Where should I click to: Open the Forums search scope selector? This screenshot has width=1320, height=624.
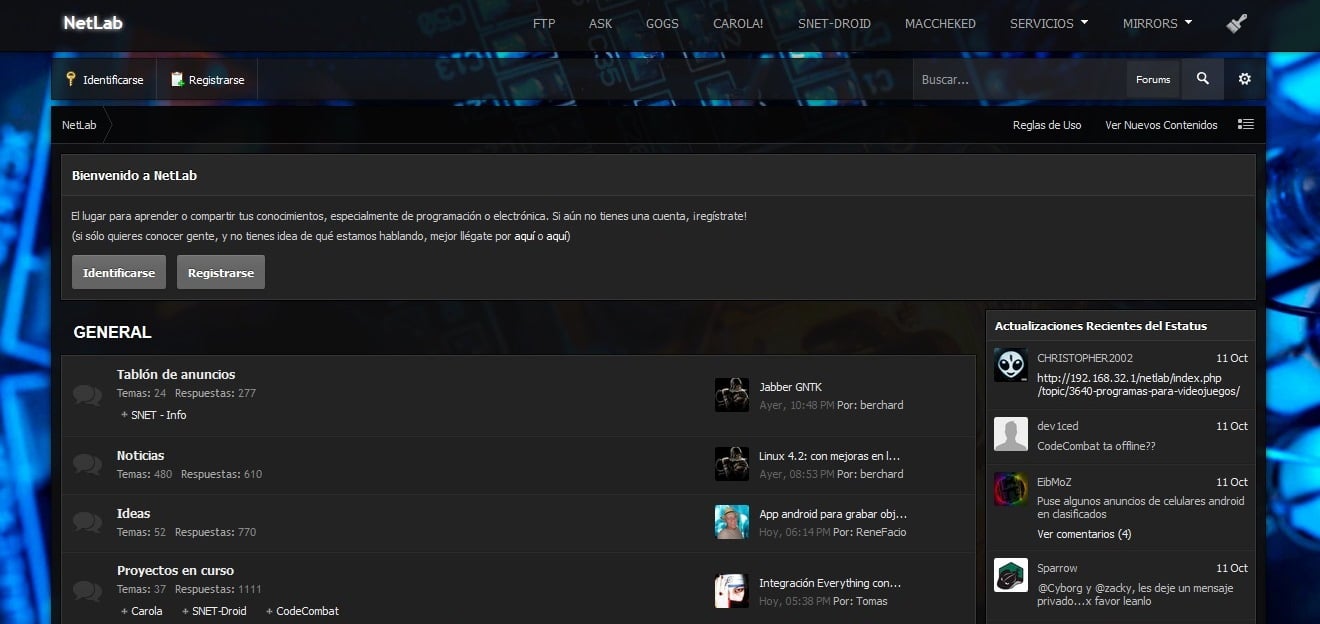point(1153,79)
